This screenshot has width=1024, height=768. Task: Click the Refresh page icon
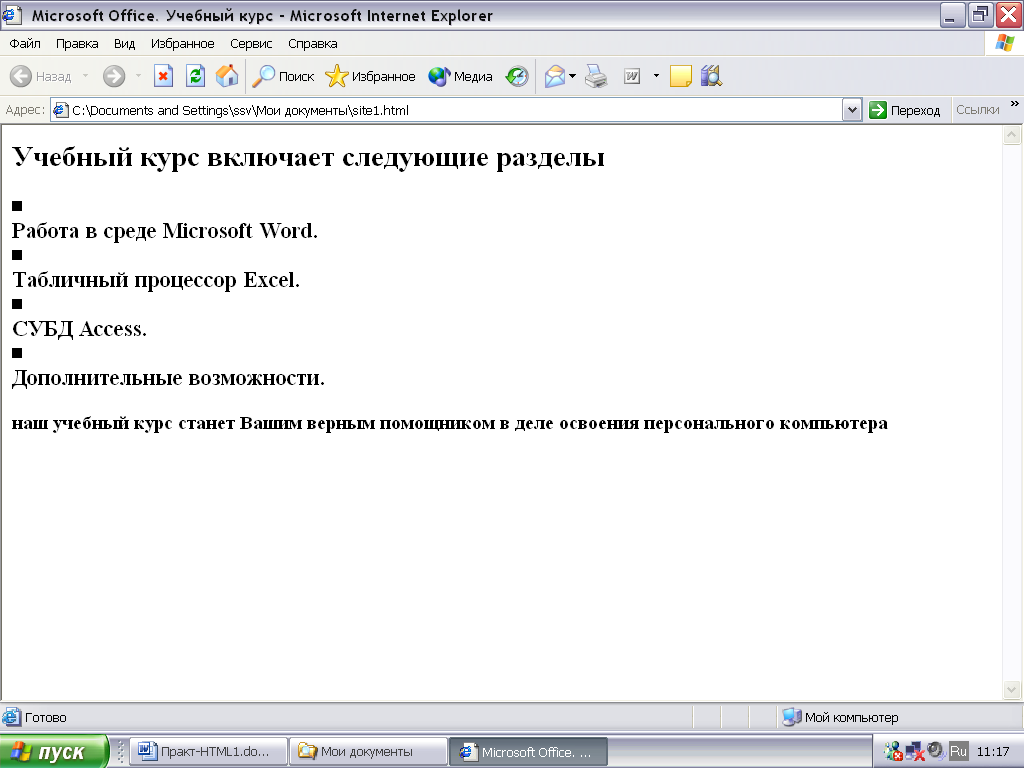(x=195, y=76)
